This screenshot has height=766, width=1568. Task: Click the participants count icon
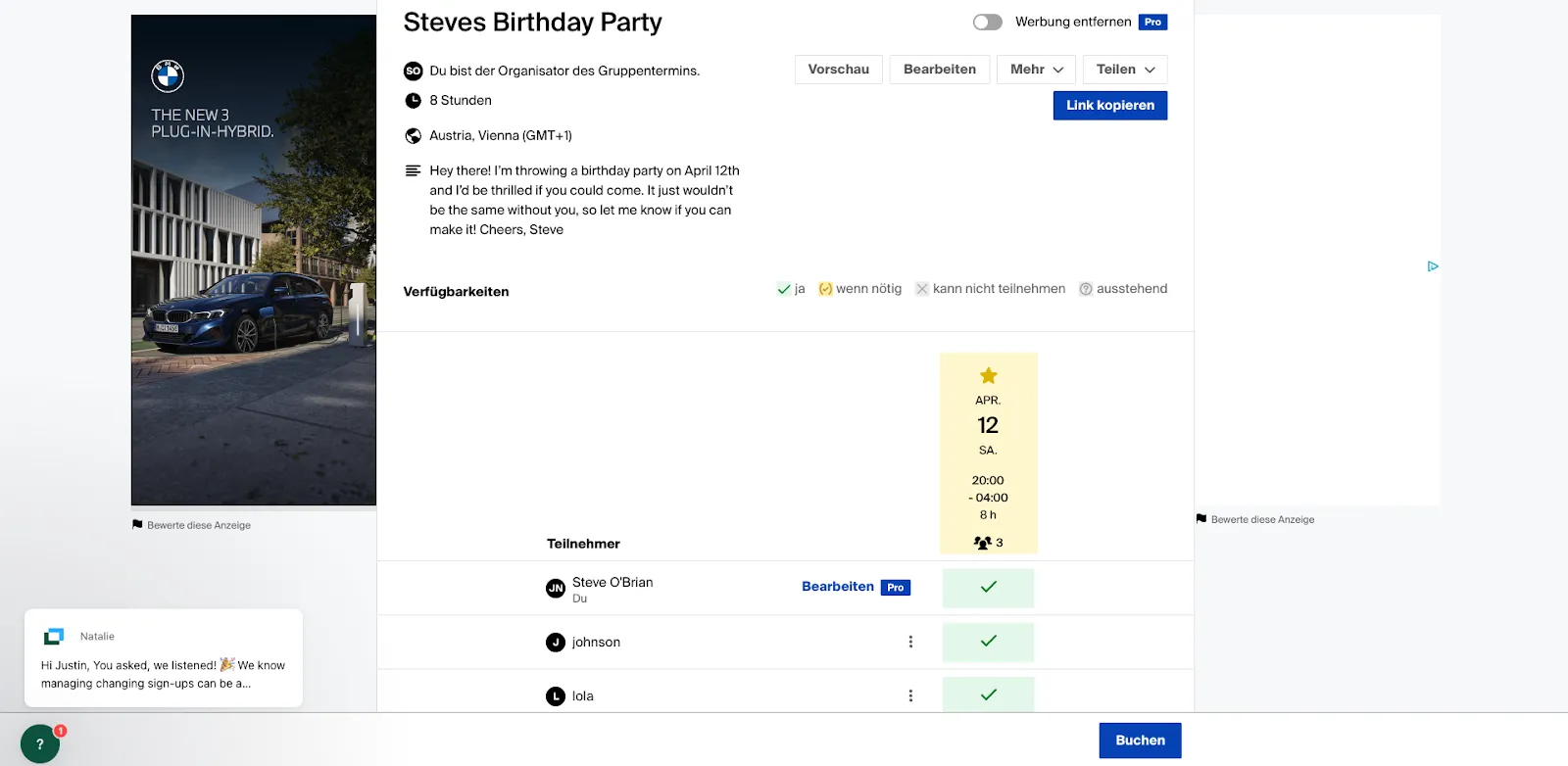[x=982, y=543]
